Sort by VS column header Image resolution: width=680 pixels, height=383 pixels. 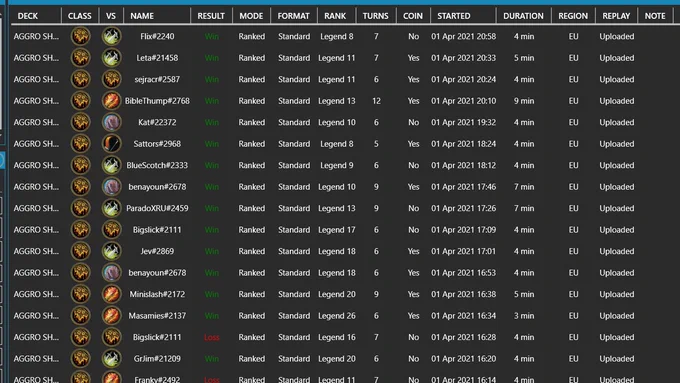(x=111, y=16)
